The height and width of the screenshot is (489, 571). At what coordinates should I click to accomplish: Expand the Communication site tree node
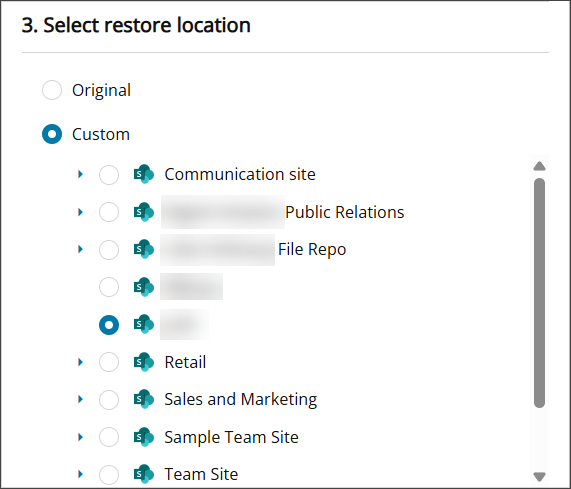click(x=80, y=174)
